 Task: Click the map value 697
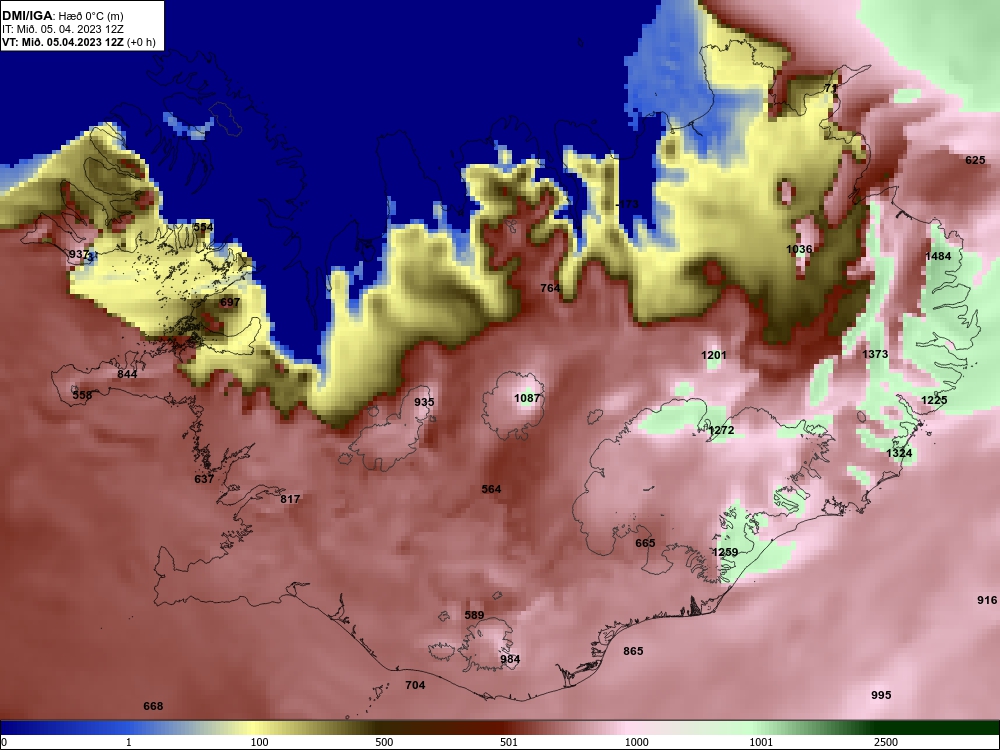pyautogui.click(x=230, y=302)
